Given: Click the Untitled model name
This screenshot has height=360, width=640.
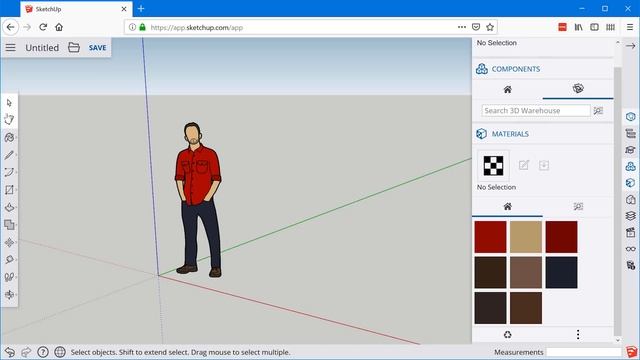Looking at the screenshot, I should point(42,48).
